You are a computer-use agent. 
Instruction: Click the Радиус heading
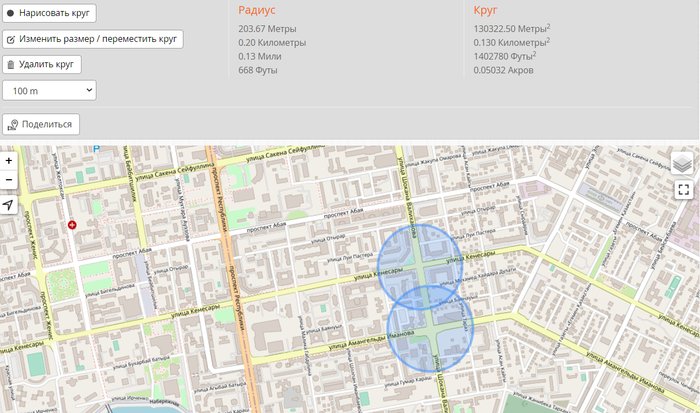257,10
